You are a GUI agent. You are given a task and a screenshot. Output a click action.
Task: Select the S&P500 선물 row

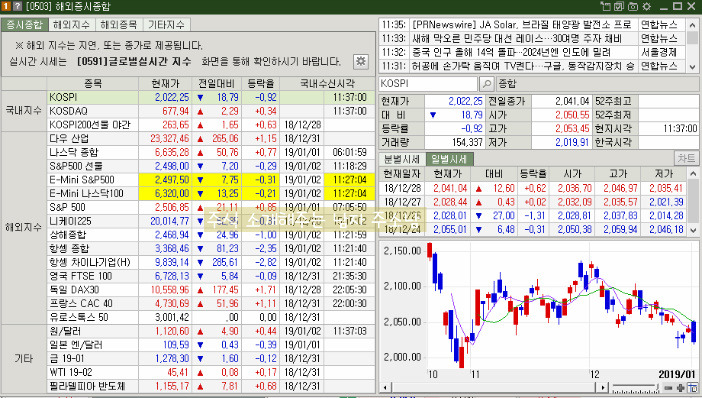[x=210, y=166]
